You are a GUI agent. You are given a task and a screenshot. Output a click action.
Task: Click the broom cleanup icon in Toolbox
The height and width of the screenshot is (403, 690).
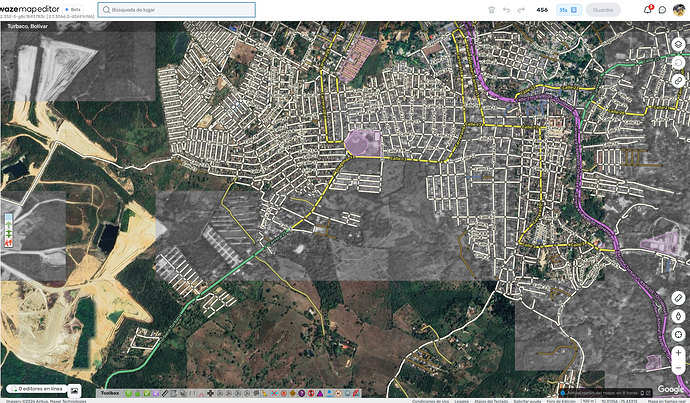pyautogui.click(x=265, y=393)
